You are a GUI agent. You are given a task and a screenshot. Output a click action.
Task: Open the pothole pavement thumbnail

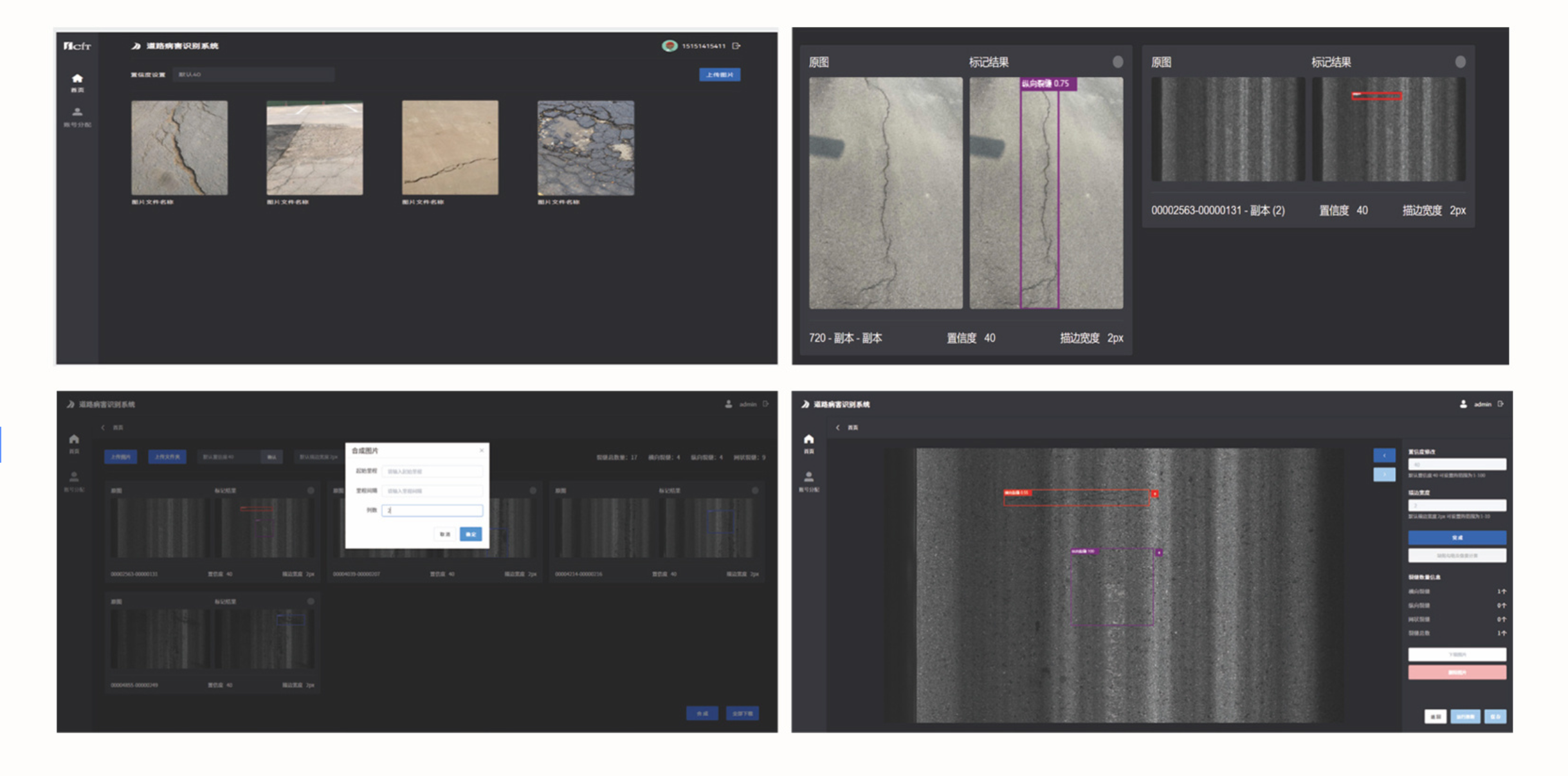point(585,147)
